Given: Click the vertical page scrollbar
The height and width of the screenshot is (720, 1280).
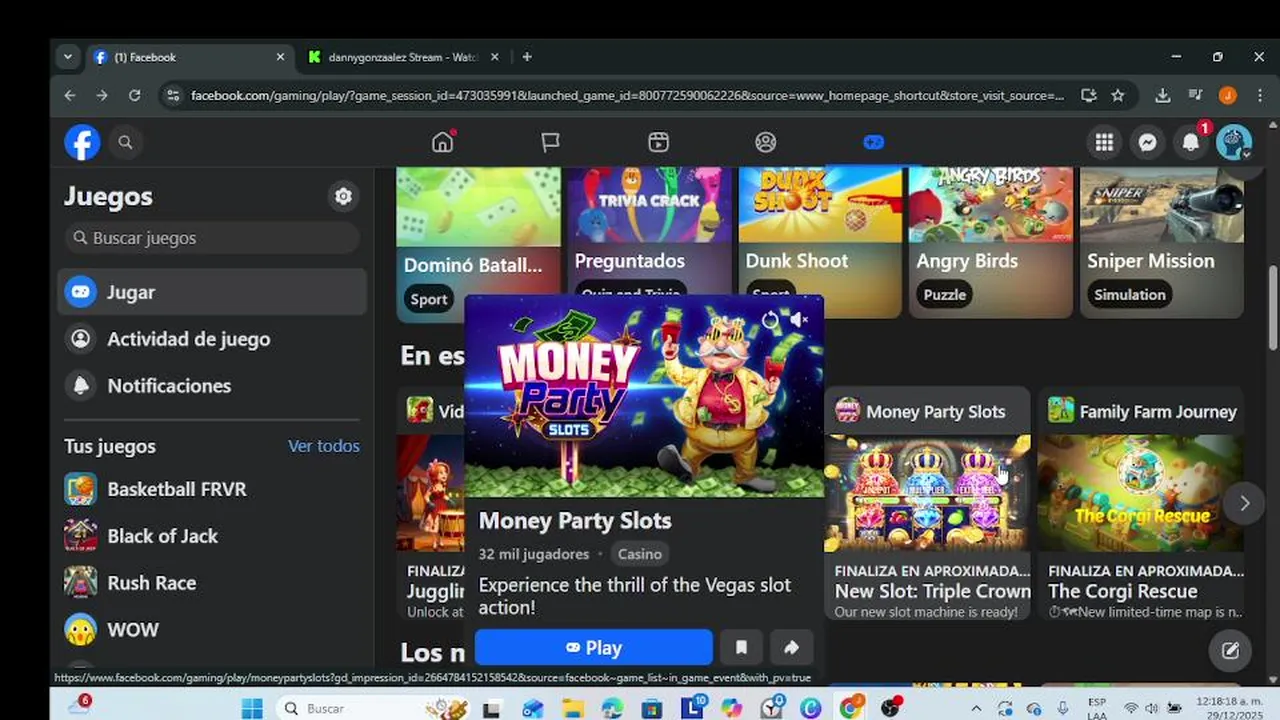Looking at the screenshot, I should pos(1273,308).
